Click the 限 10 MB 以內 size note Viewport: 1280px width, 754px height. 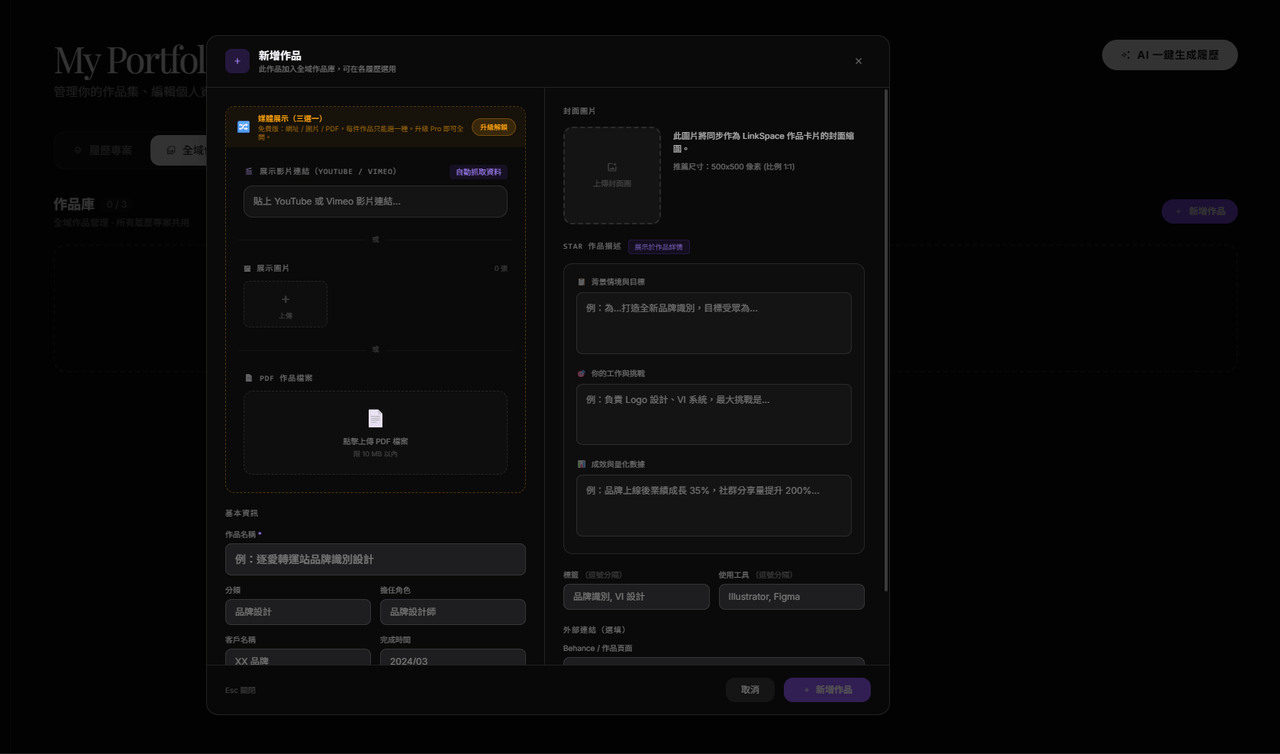pyautogui.click(x=375, y=454)
